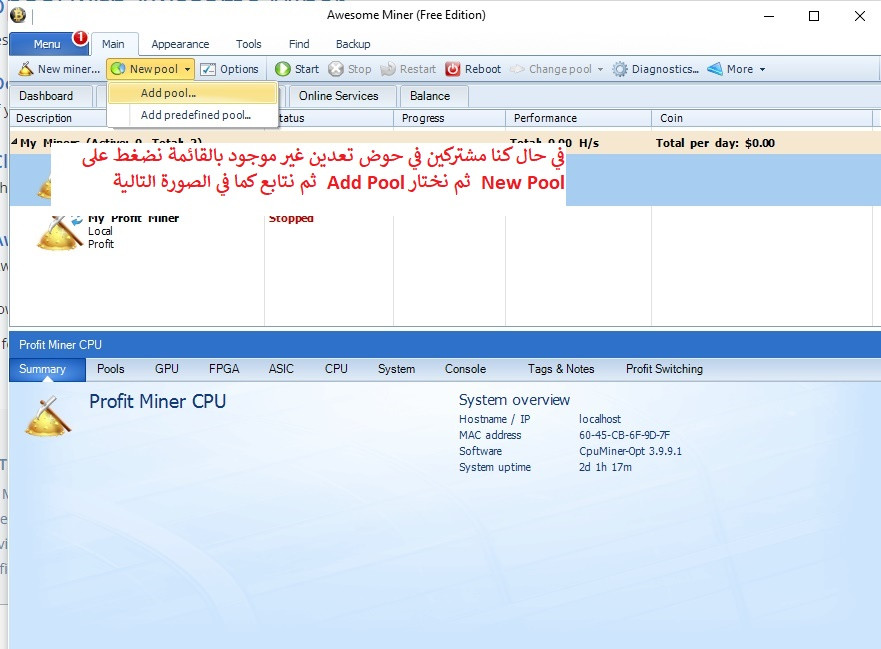Open the Diagnostics gear icon
The image size is (881, 649).
pyautogui.click(x=620, y=69)
